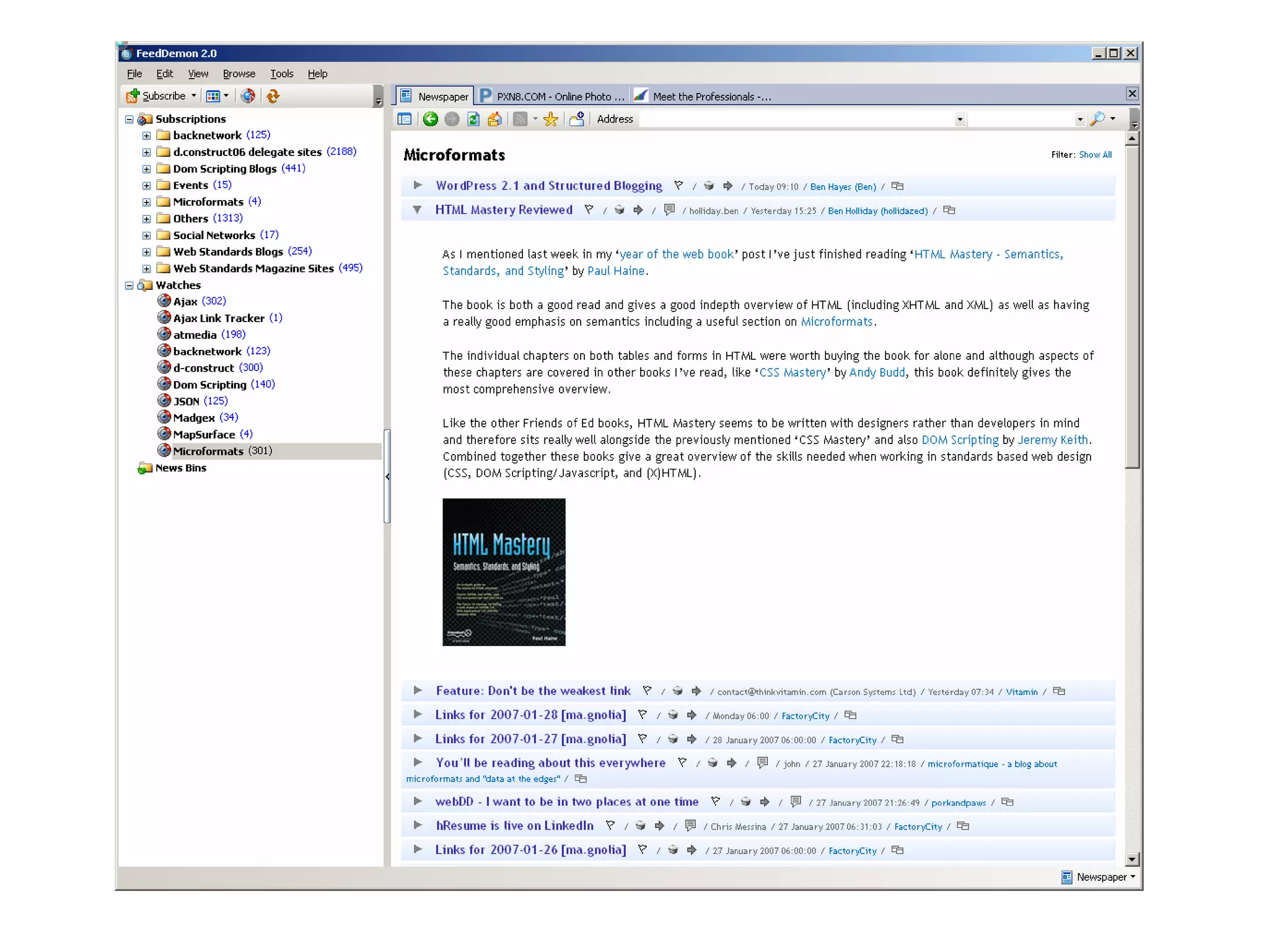Click the newspaper scrollbar down arrow

point(1132,859)
